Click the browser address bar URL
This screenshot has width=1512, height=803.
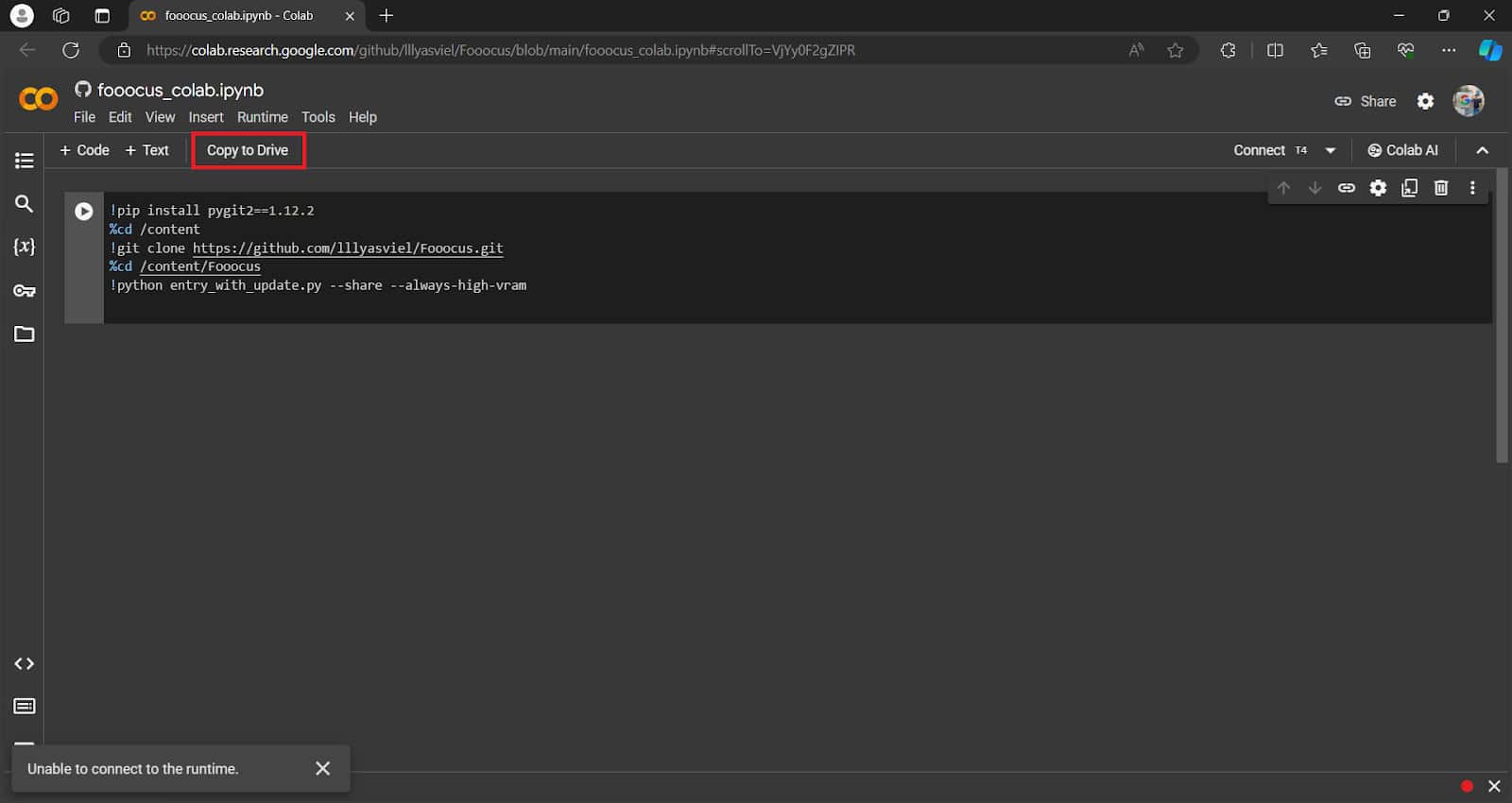501,50
